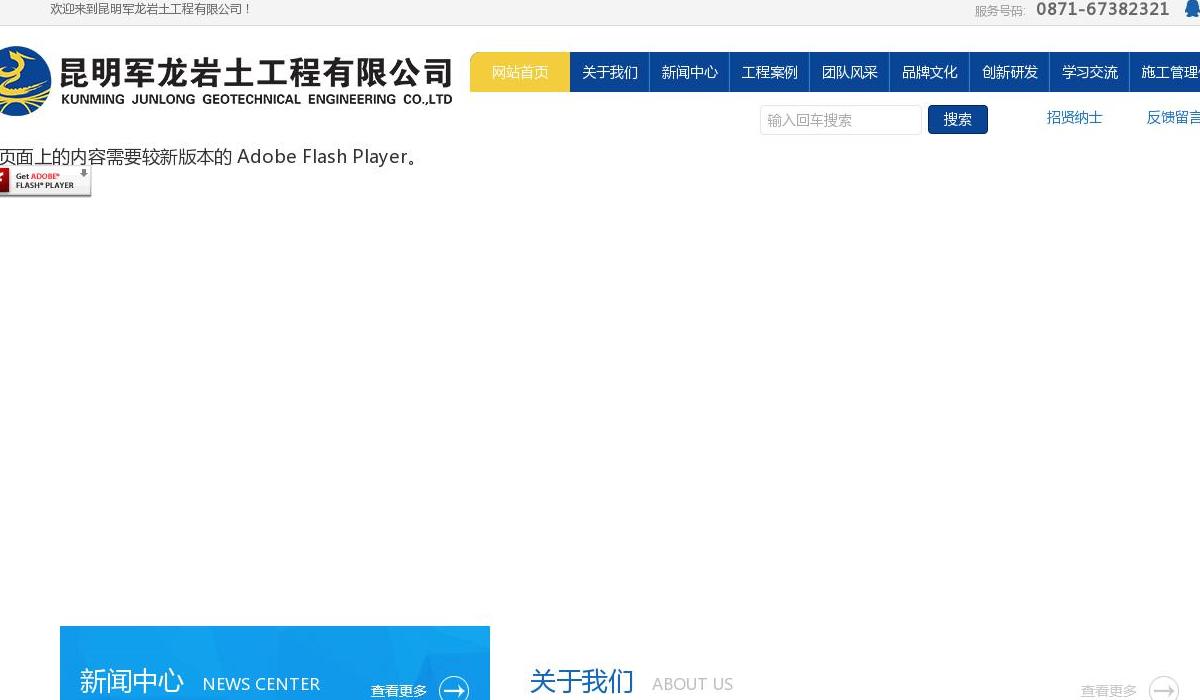Click the 昆明军龙岩土工程有限公司 company name
The image size is (1200, 700).
point(257,73)
